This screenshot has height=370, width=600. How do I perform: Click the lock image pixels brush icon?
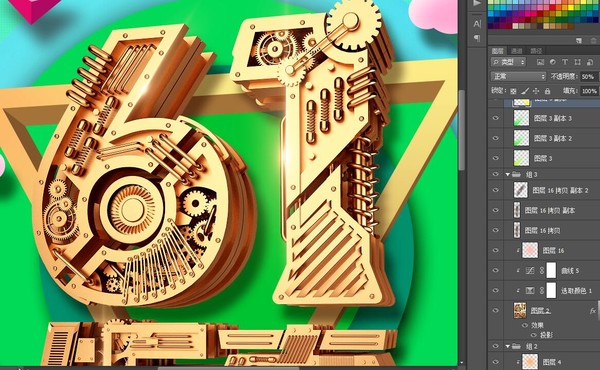pyautogui.click(x=525, y=91)
